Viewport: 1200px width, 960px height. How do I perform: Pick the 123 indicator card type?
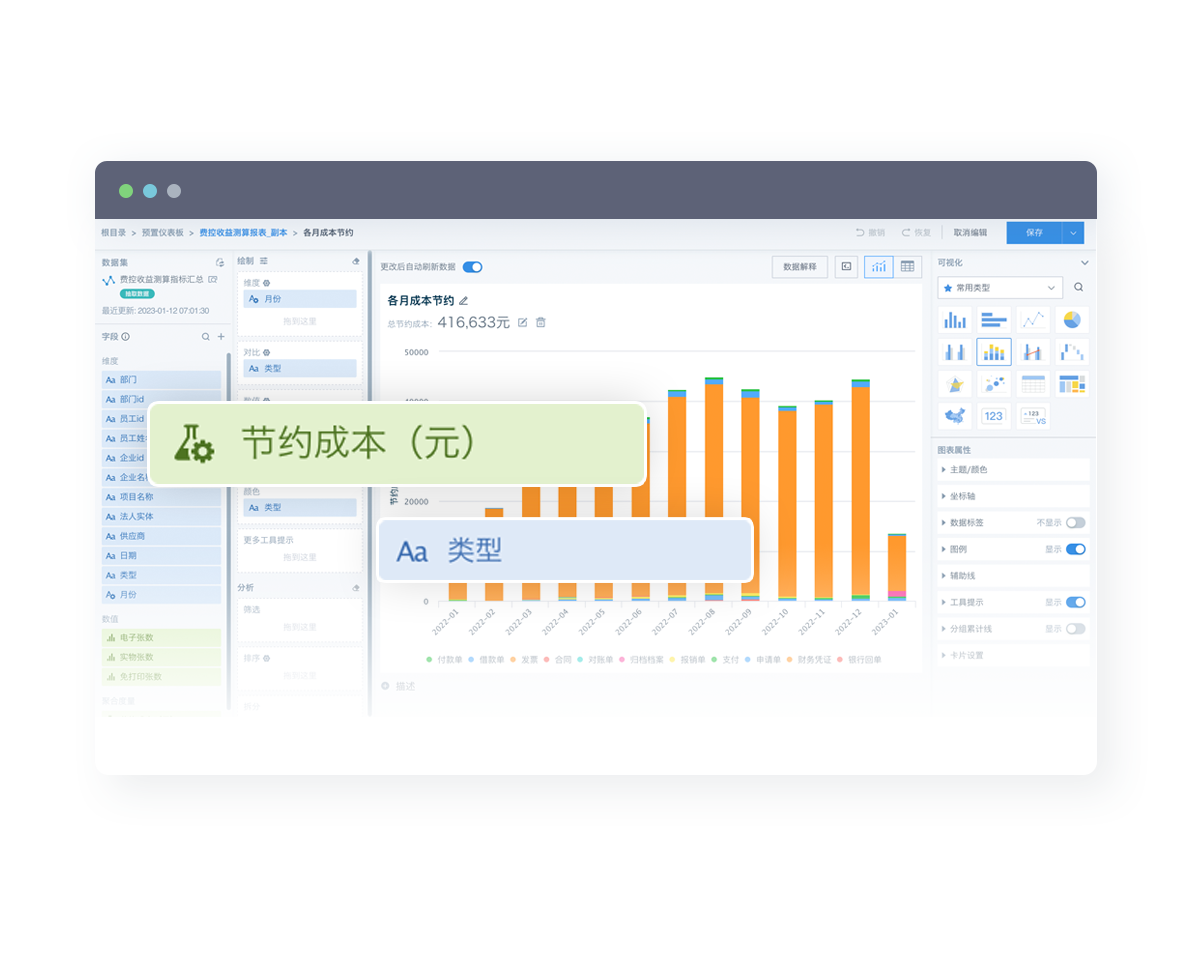994,416
